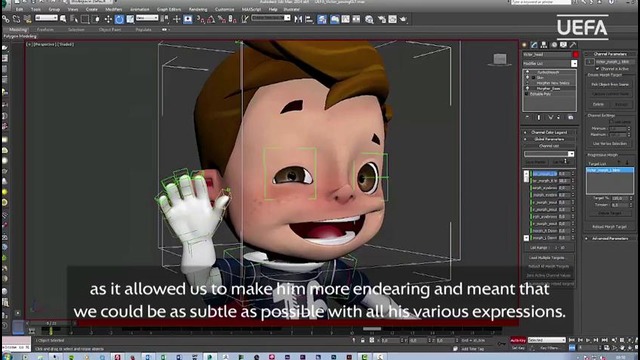Open the Animation menu
Screen dimensions: 640x360
(x=140, y=9)
